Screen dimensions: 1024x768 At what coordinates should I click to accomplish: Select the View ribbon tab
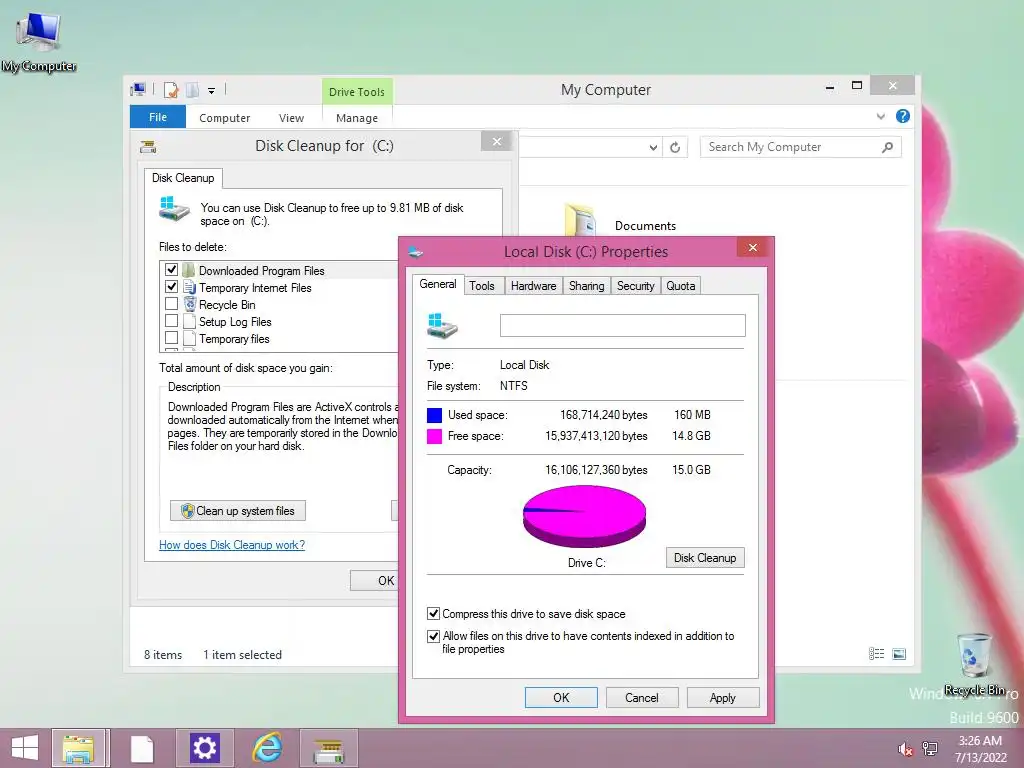pyautogui.click(x=291, y=118)
